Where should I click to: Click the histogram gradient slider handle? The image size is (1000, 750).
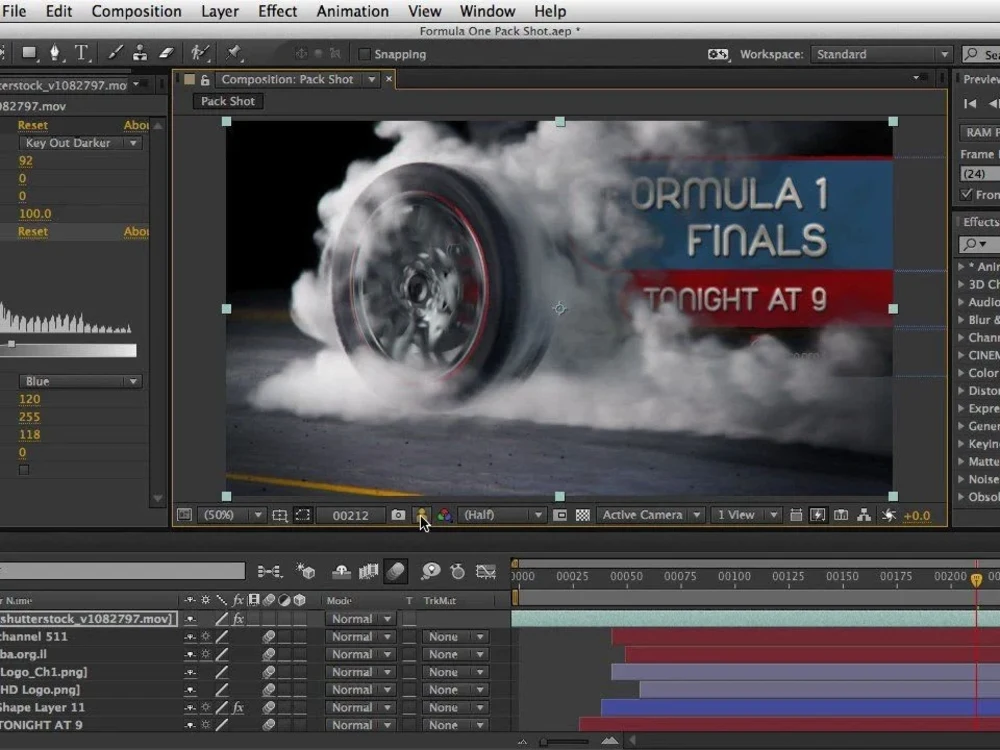(x=11, y=344)
